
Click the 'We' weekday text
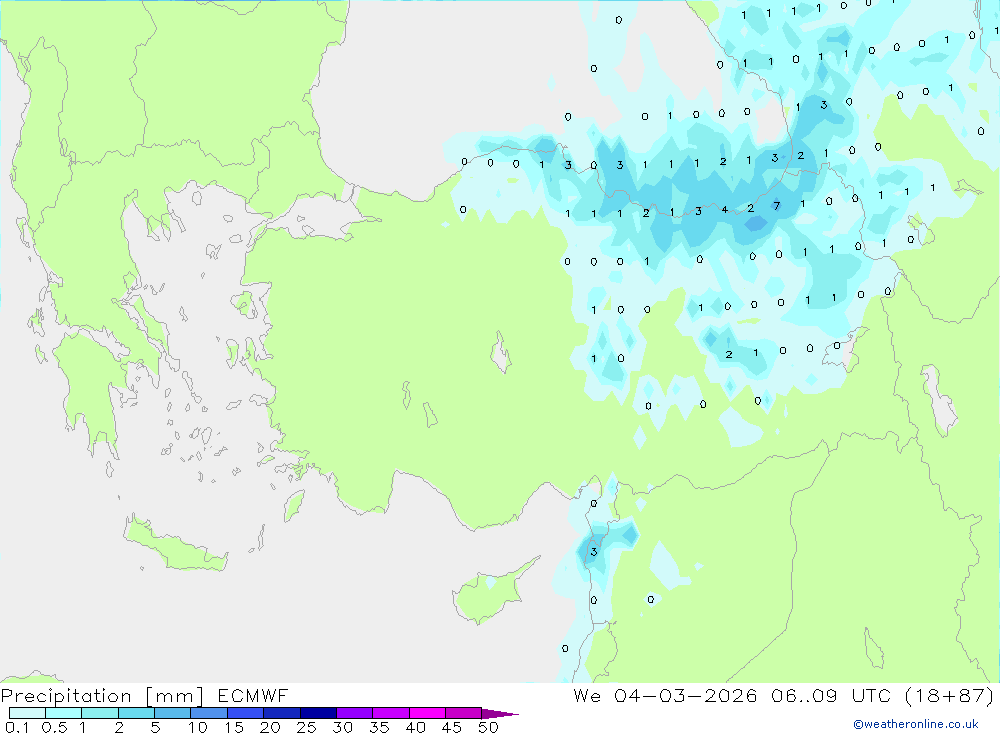tap(587, 696)
